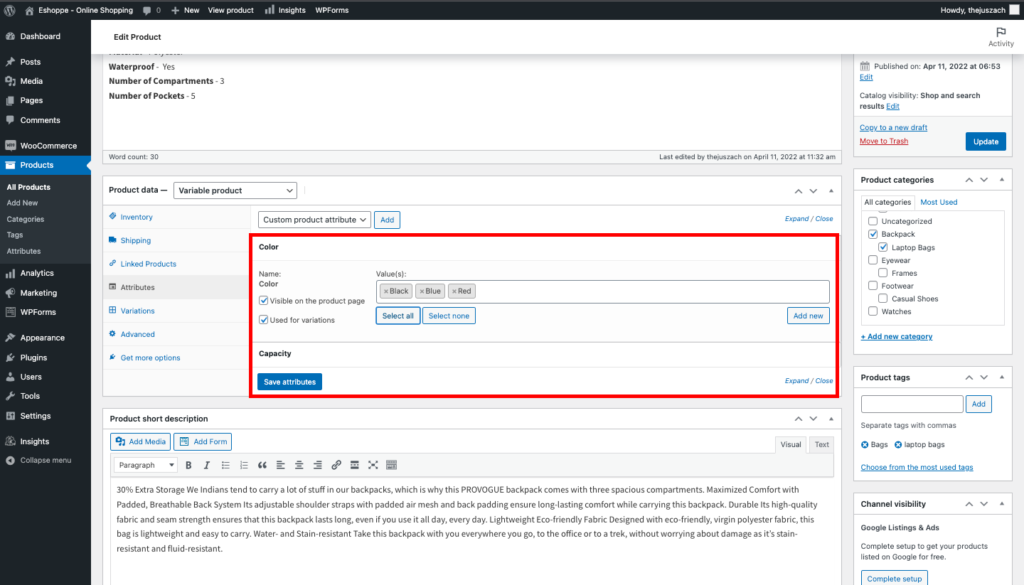
Task: Click the Plugins icon in the sidebar
Action: coord(10,357)
